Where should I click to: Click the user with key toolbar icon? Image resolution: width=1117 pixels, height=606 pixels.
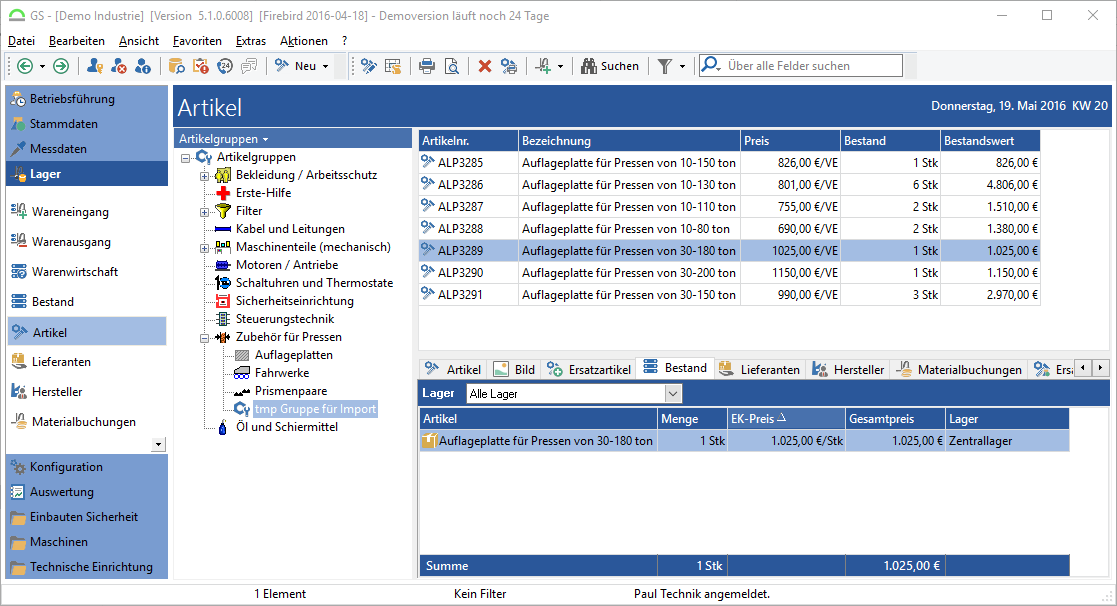click(95, 66)
